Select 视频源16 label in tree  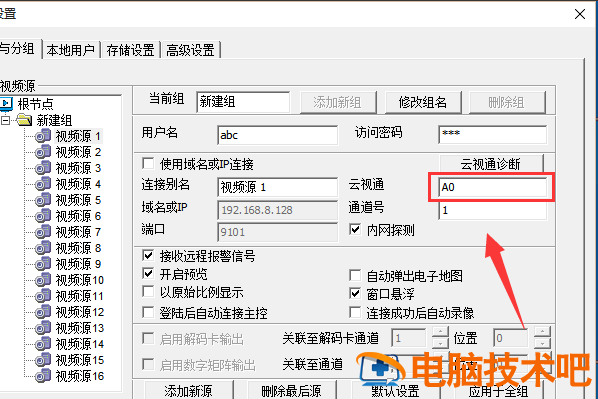pyautogui.click(x=80, y=376)
